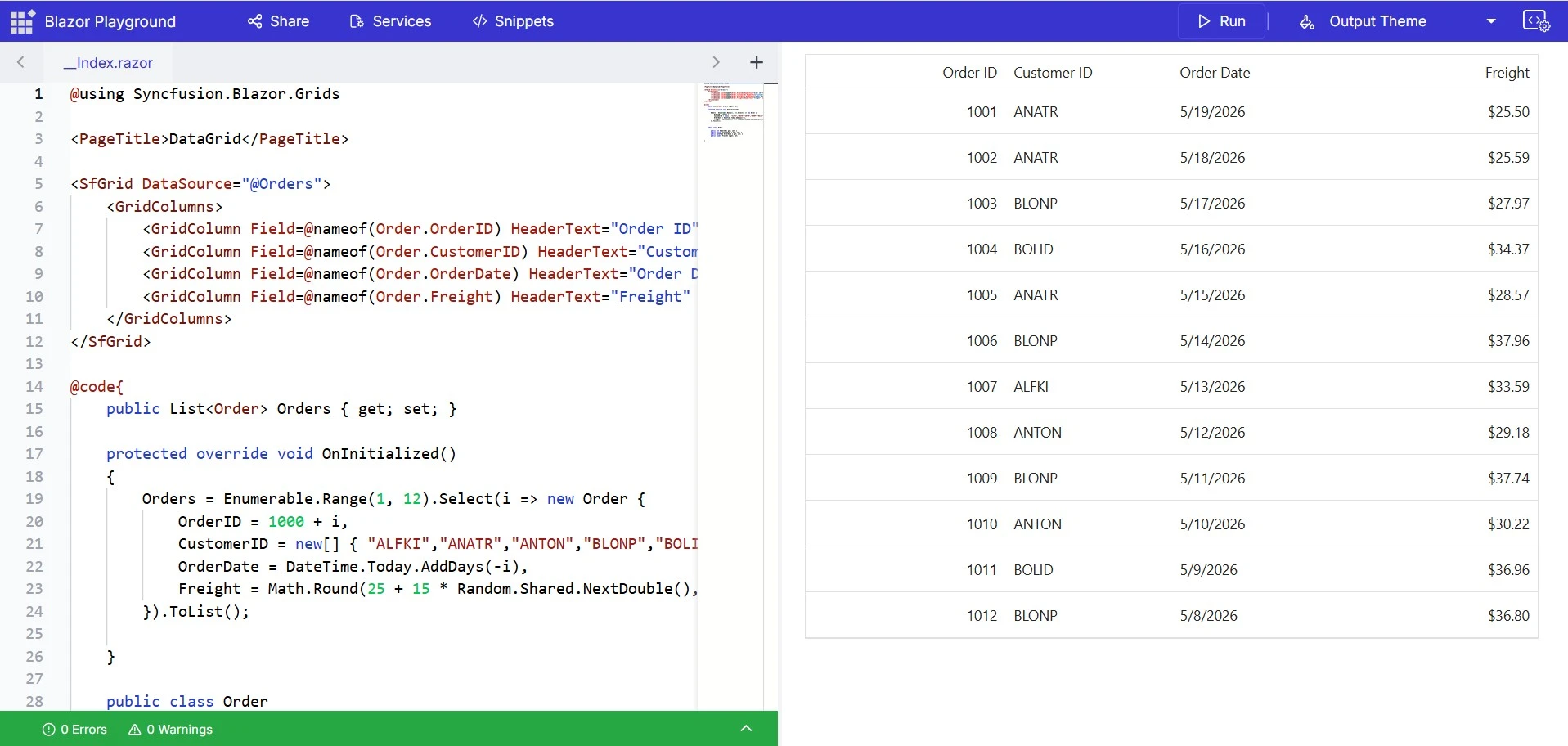This screenshot has width=1568, height=746.
Task: Click the Blazor Playground title text
Action: (x=110, y=21)
